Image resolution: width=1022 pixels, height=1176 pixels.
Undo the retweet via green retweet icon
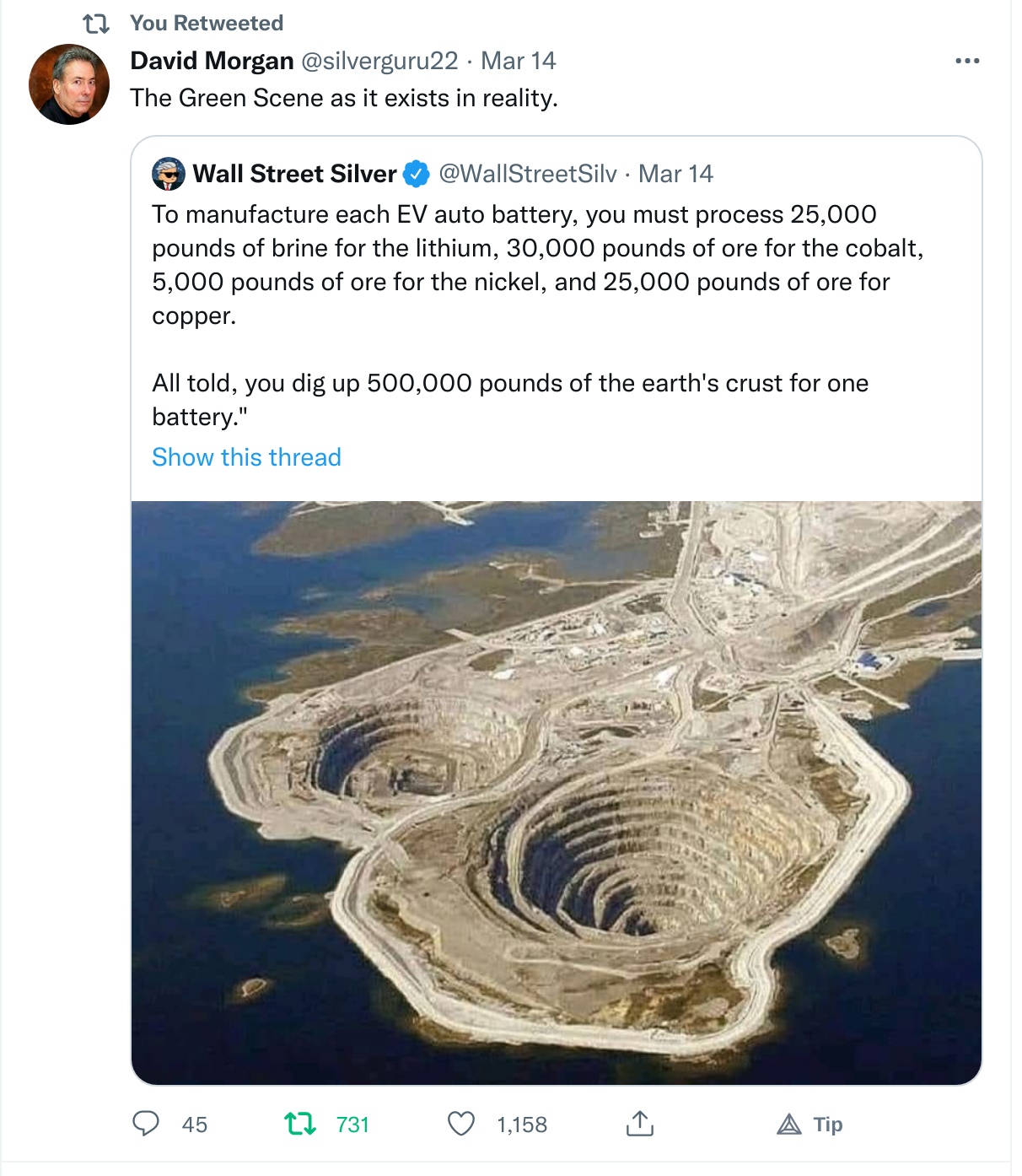(x=300, y=1124)
